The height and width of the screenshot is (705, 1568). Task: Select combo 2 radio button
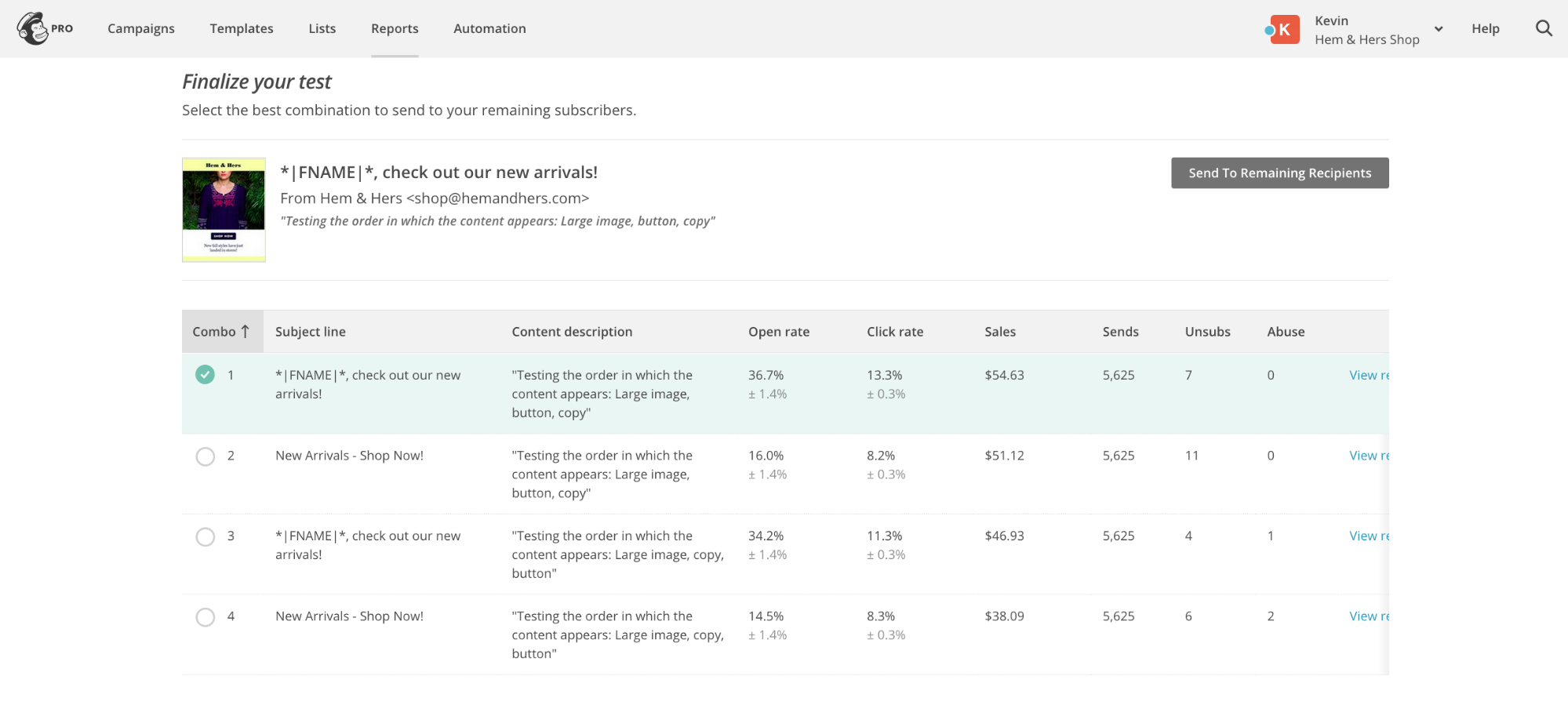[x=205, y=456]
